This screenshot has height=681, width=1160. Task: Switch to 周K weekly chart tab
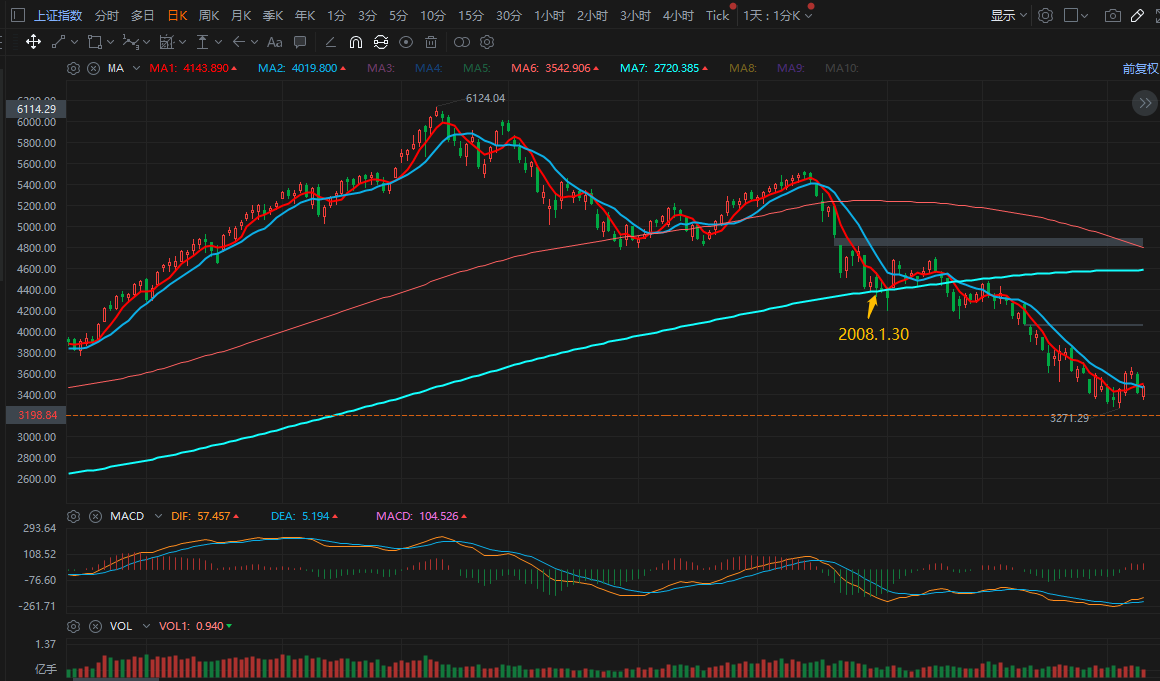[x=209, y=15]
